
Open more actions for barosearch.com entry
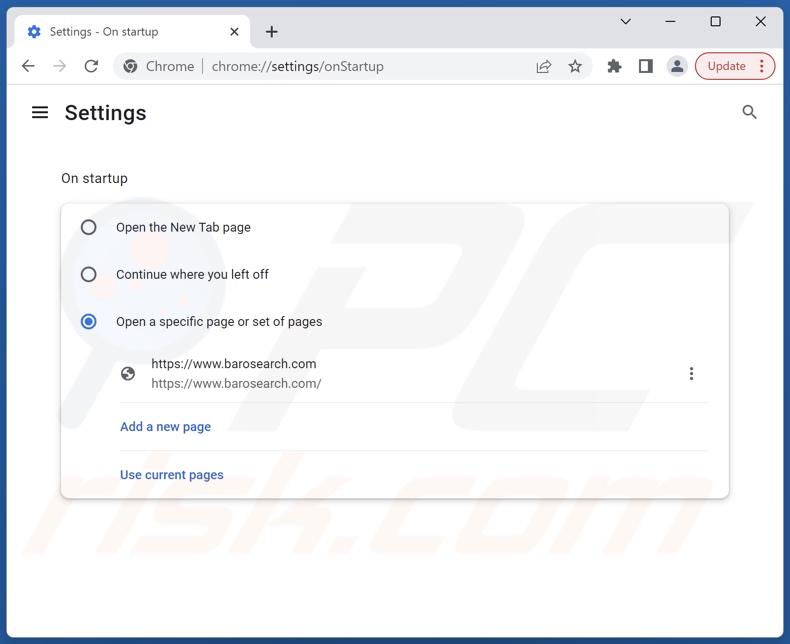(691, 373)
